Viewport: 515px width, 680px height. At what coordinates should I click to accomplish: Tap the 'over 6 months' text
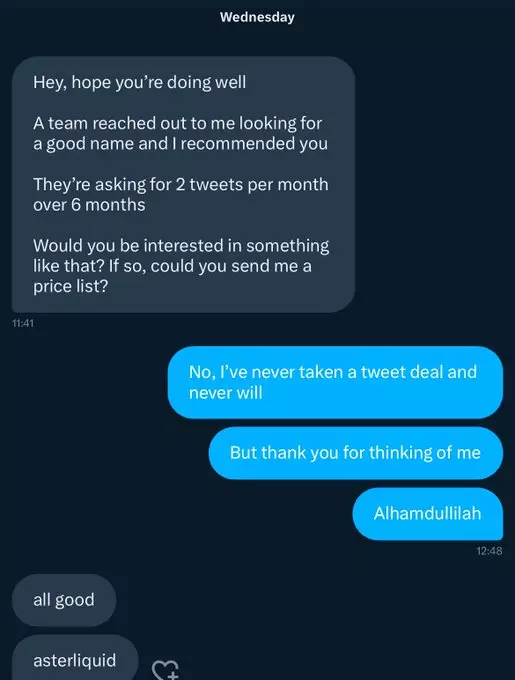coord(89,205)
